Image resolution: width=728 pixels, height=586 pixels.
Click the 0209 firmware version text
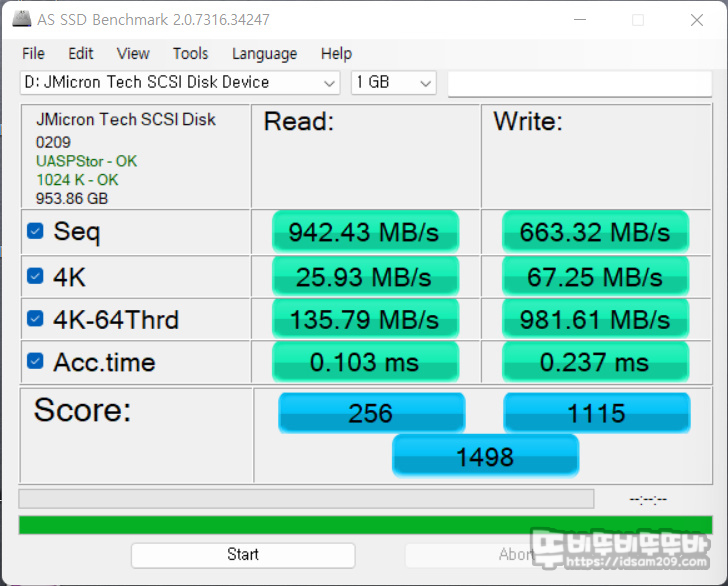click(x=53, y=142)
